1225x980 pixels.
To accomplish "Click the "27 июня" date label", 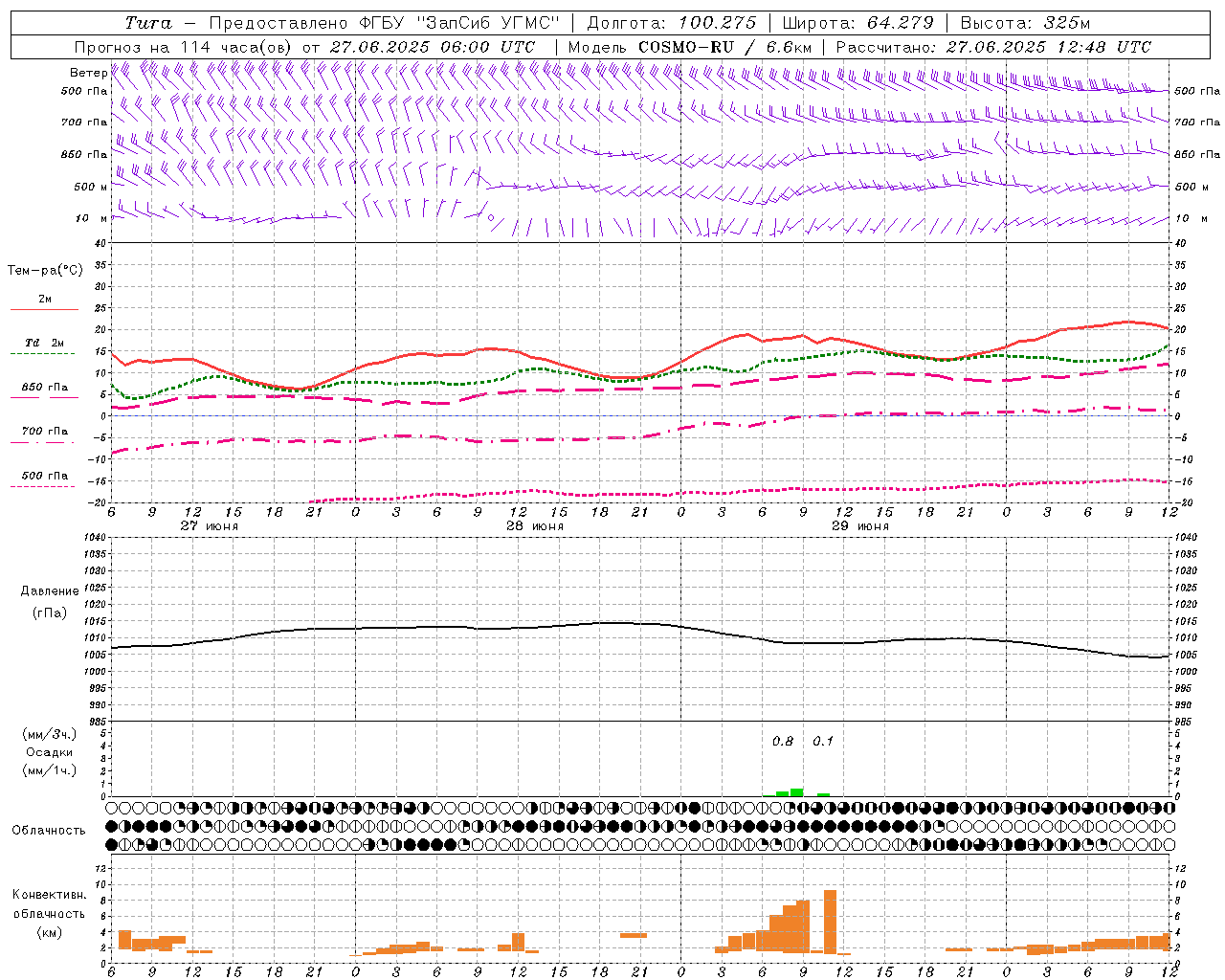I will (x=210, y=526).
